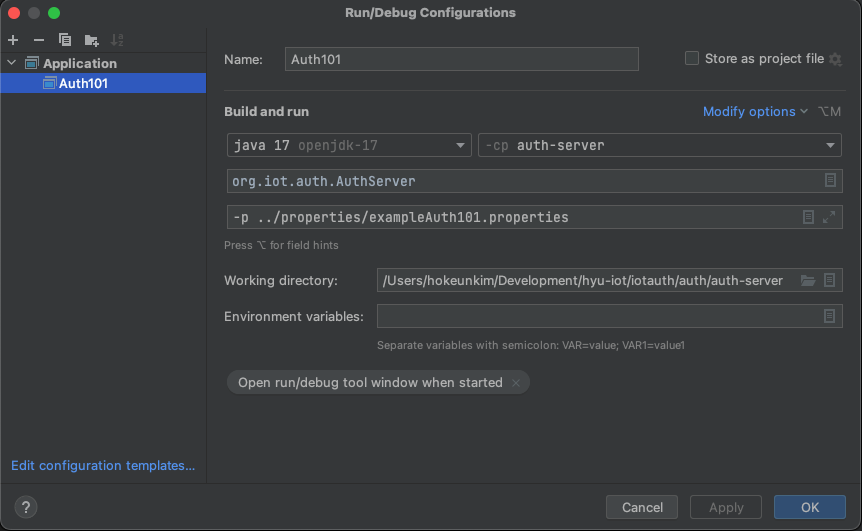Open the Modify options dropdown

point(755,112)
